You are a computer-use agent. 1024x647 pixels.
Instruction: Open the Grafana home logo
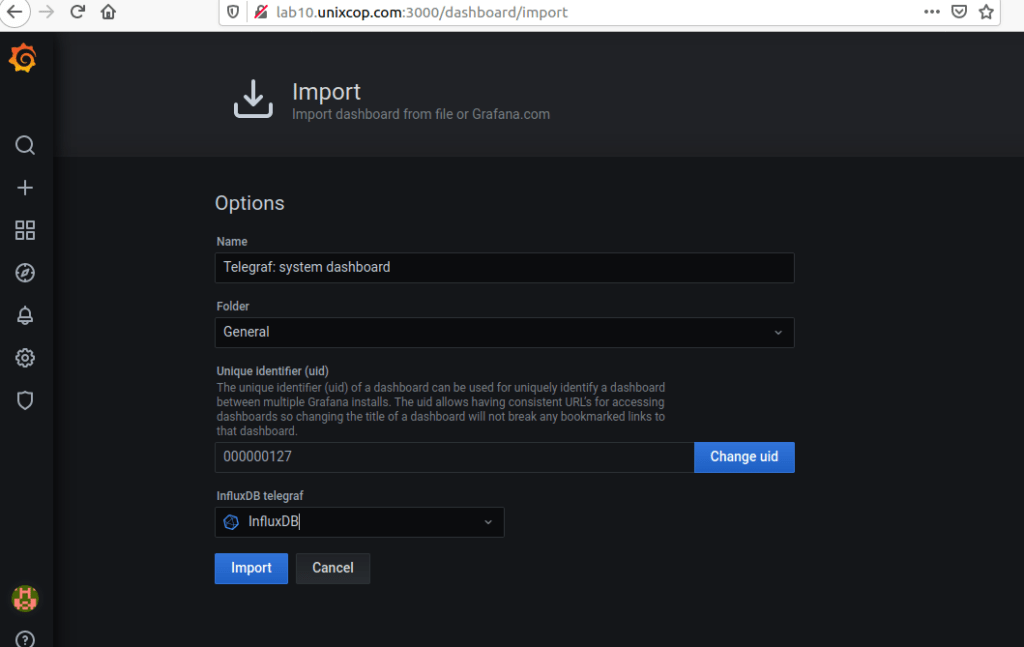[x=23, y=58]
